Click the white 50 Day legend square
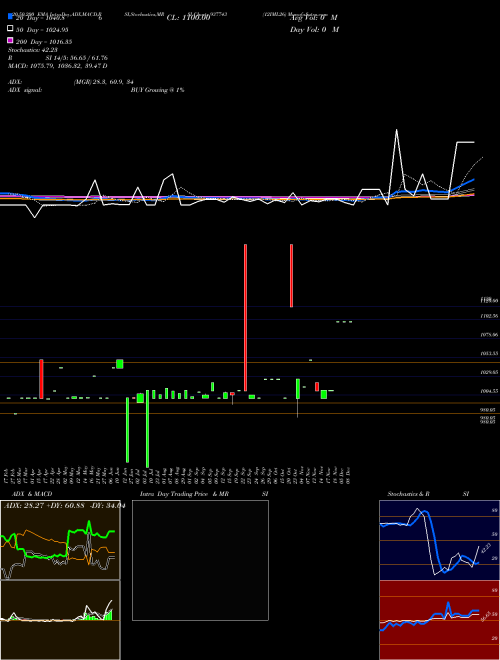The width and height of the screenshot is (500, 660). (x=10, y=29)
